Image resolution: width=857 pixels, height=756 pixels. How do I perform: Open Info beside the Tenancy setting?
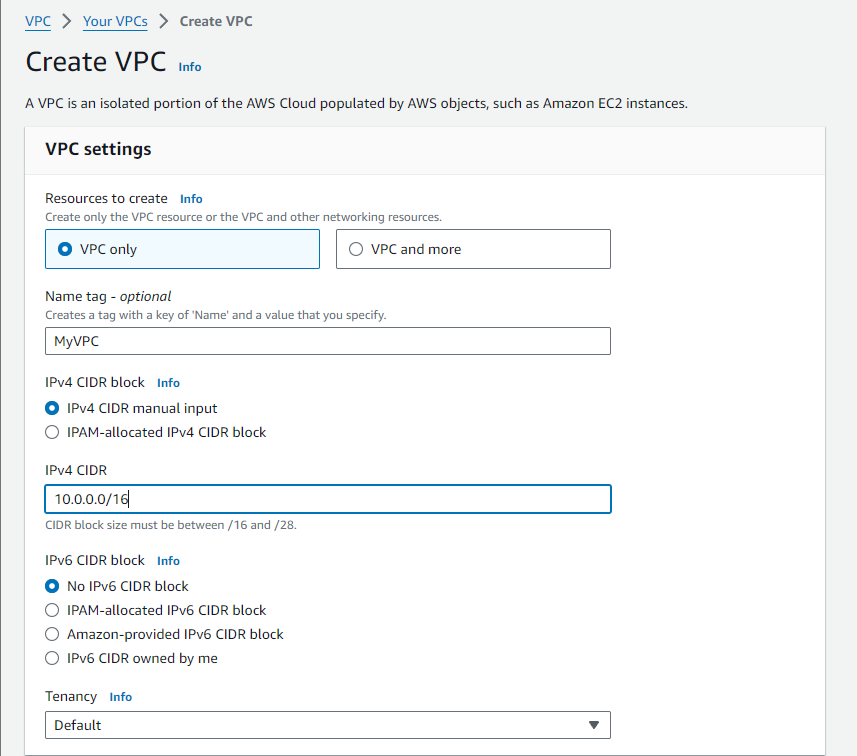[120, 696]
